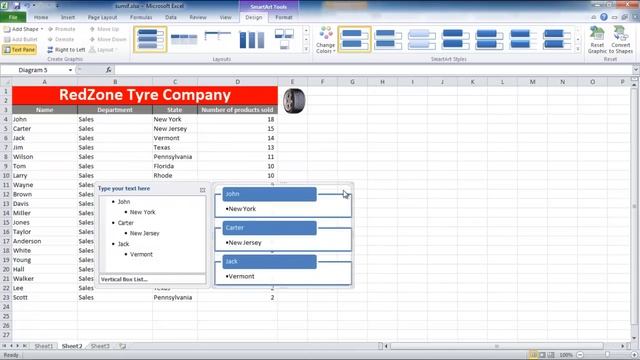The height and width of the screenshot is (360, 640).
Task: Click the Save icon in Quick Access Toolbar
Action: tap(17, 6)
